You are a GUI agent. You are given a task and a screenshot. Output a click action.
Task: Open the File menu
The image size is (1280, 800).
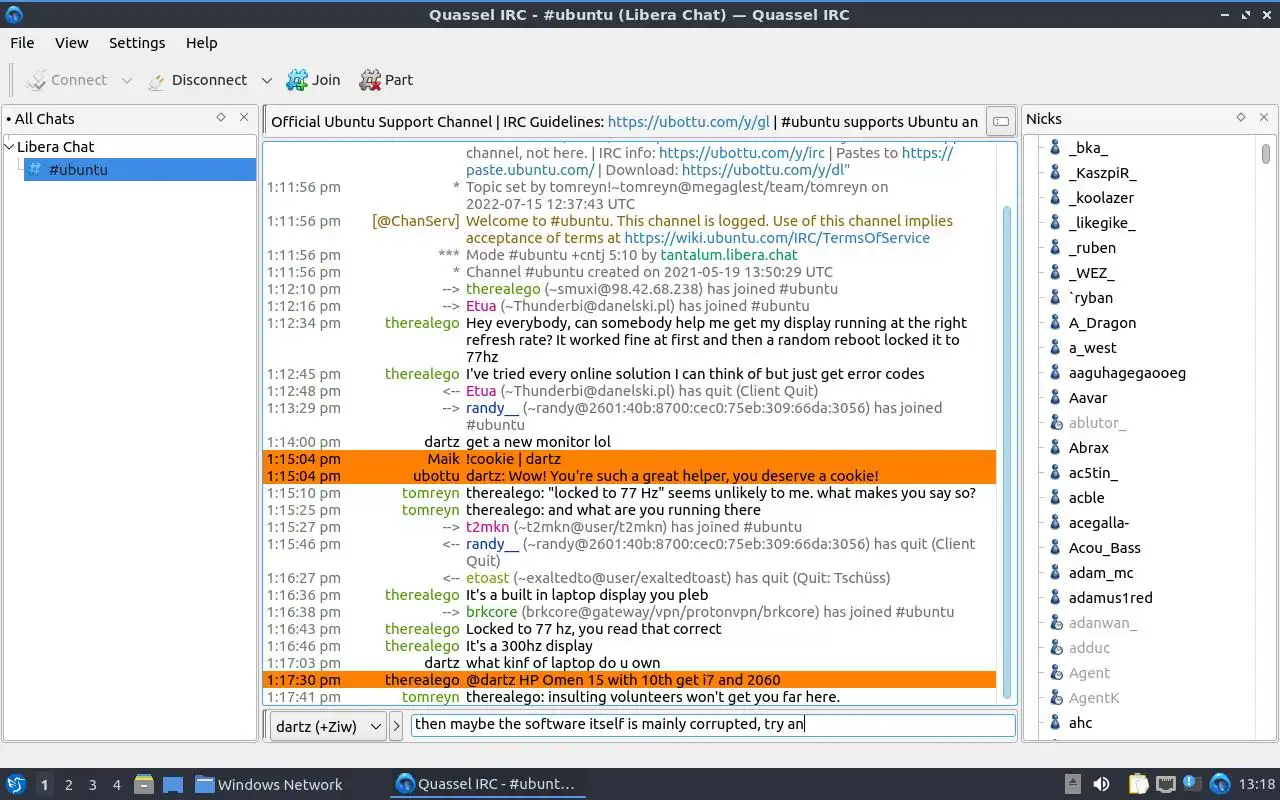tap(22, 43)
